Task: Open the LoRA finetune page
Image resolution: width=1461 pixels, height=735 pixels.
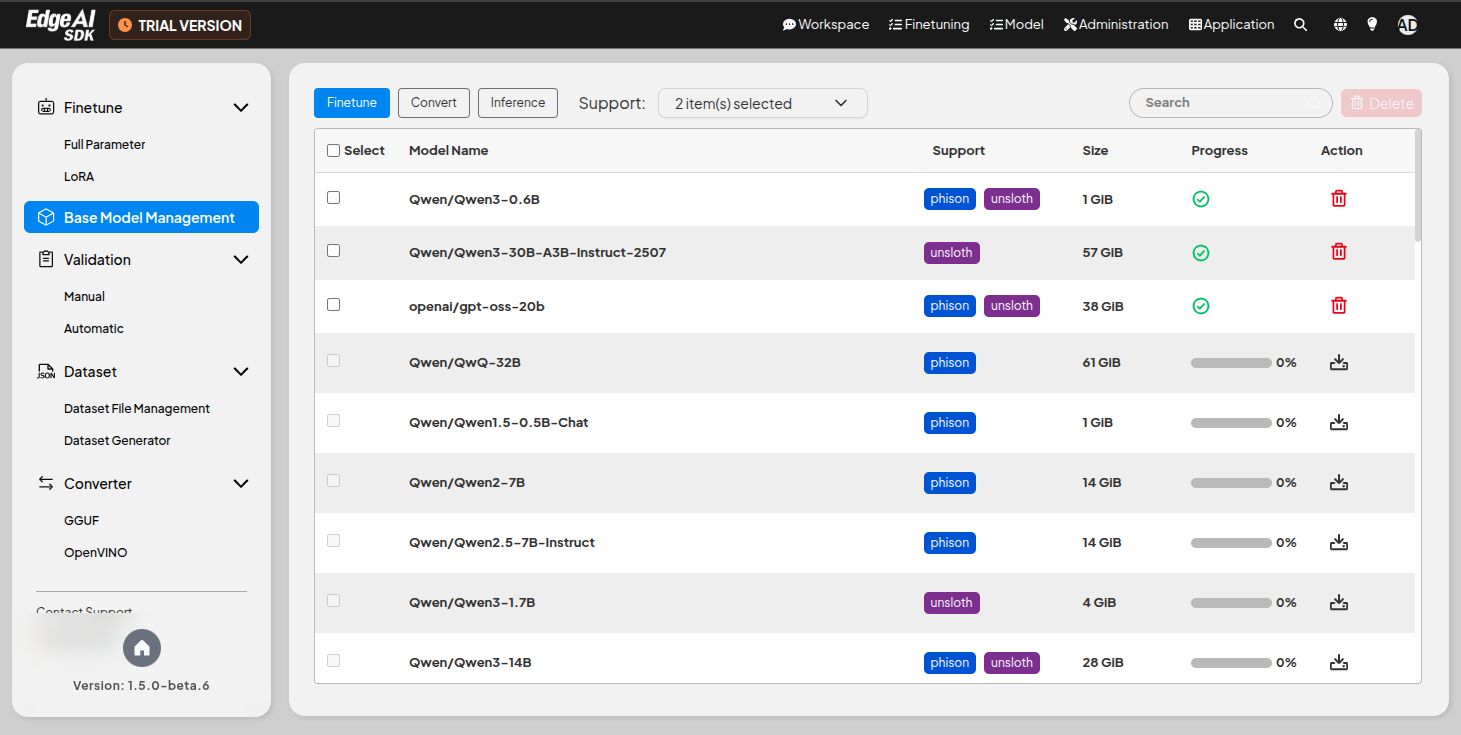Action: click(79, 176)
